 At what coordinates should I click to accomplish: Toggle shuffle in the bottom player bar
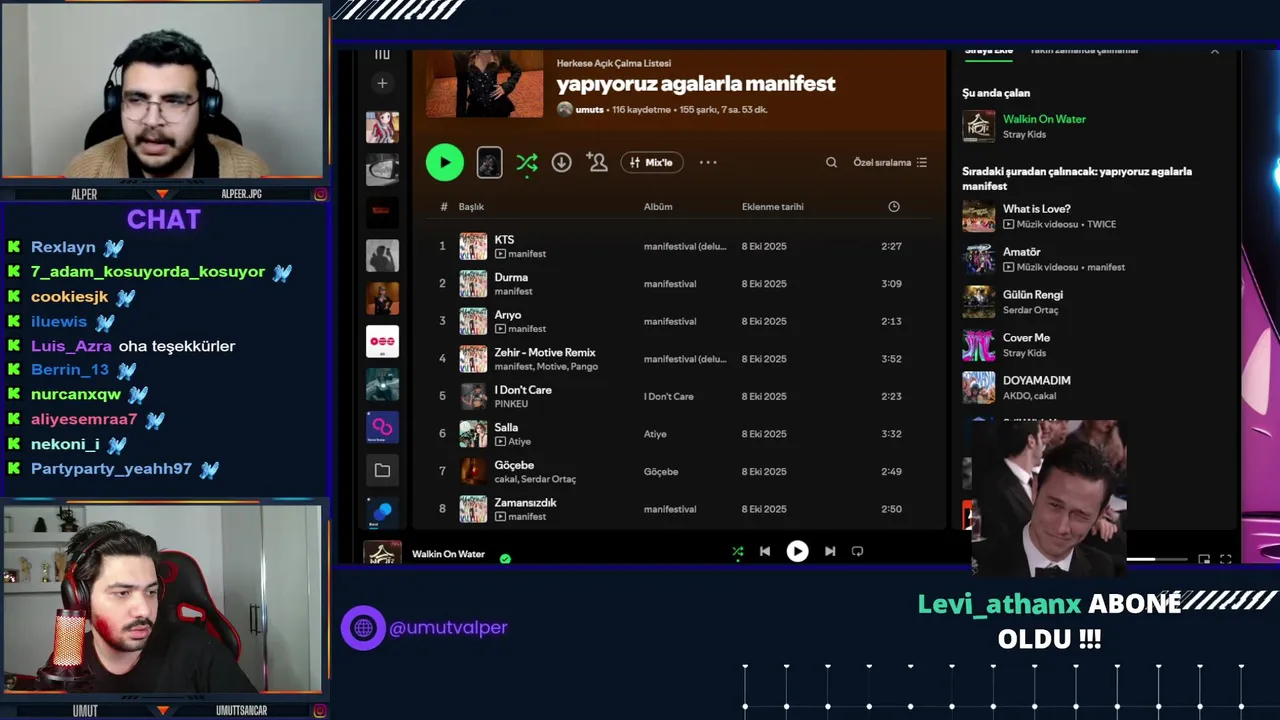click(x=738, y=551)
